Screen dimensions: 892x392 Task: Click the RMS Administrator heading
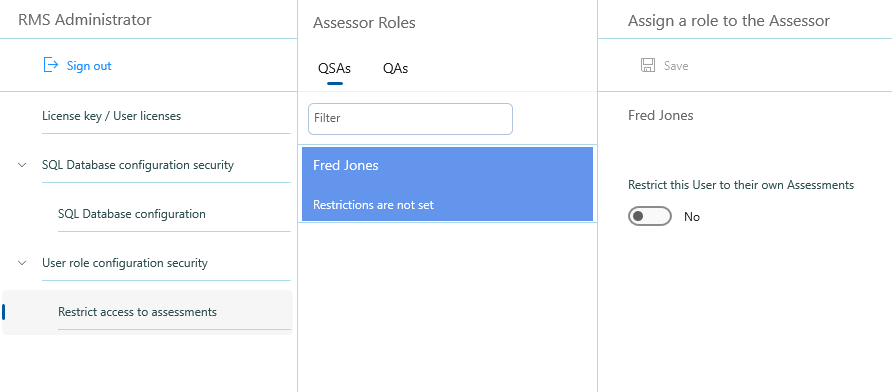(x=85, y=20)
